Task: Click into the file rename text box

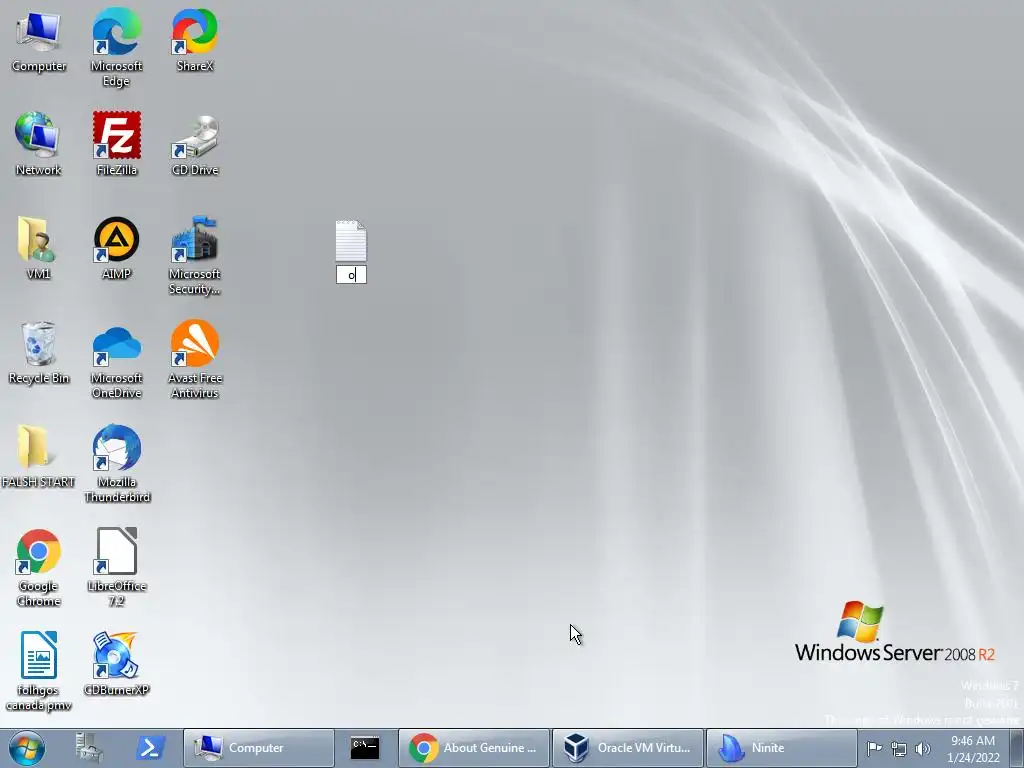Action: click(x=351, y=275)
